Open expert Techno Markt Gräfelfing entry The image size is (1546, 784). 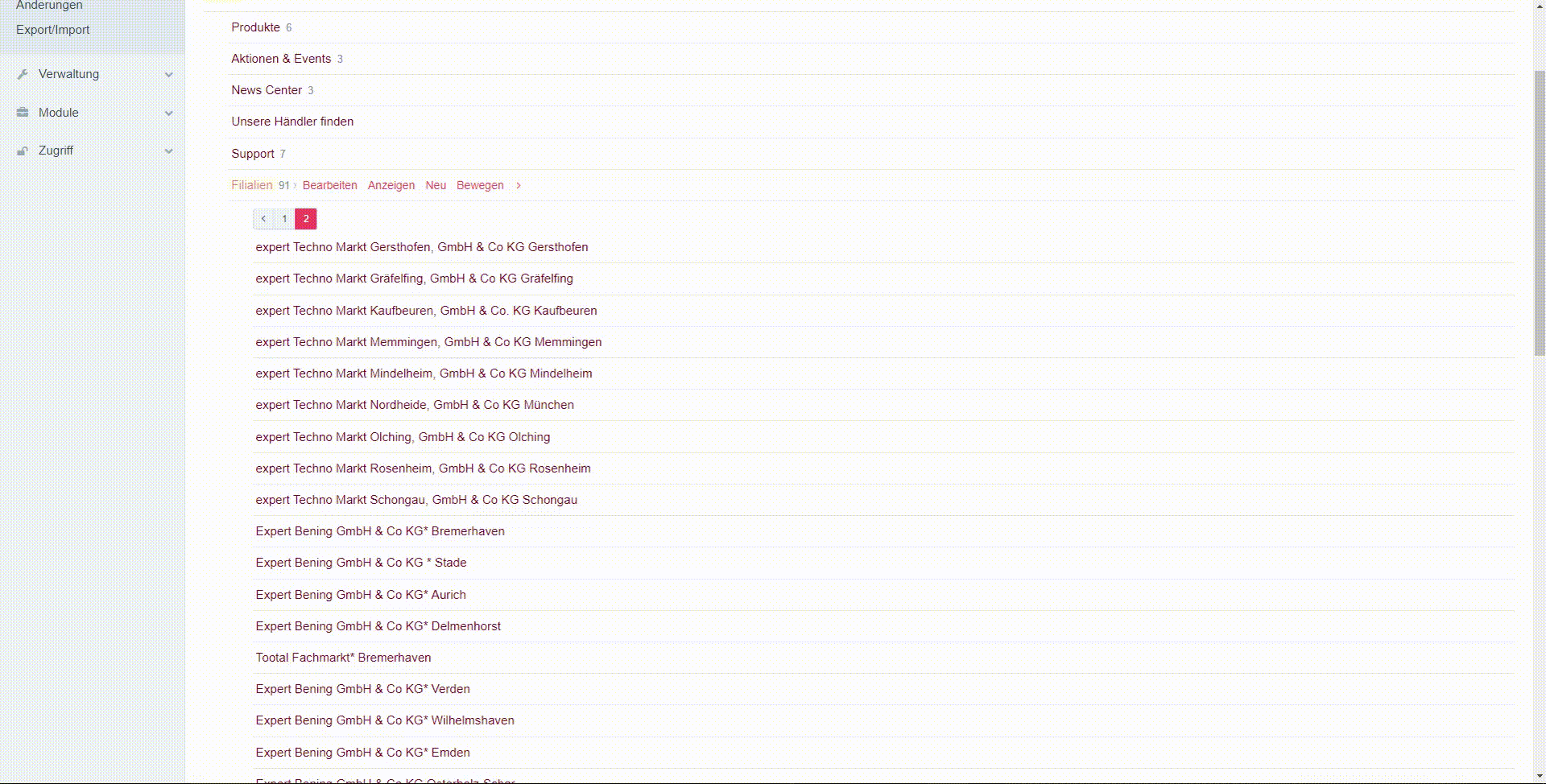click(415, 279)
